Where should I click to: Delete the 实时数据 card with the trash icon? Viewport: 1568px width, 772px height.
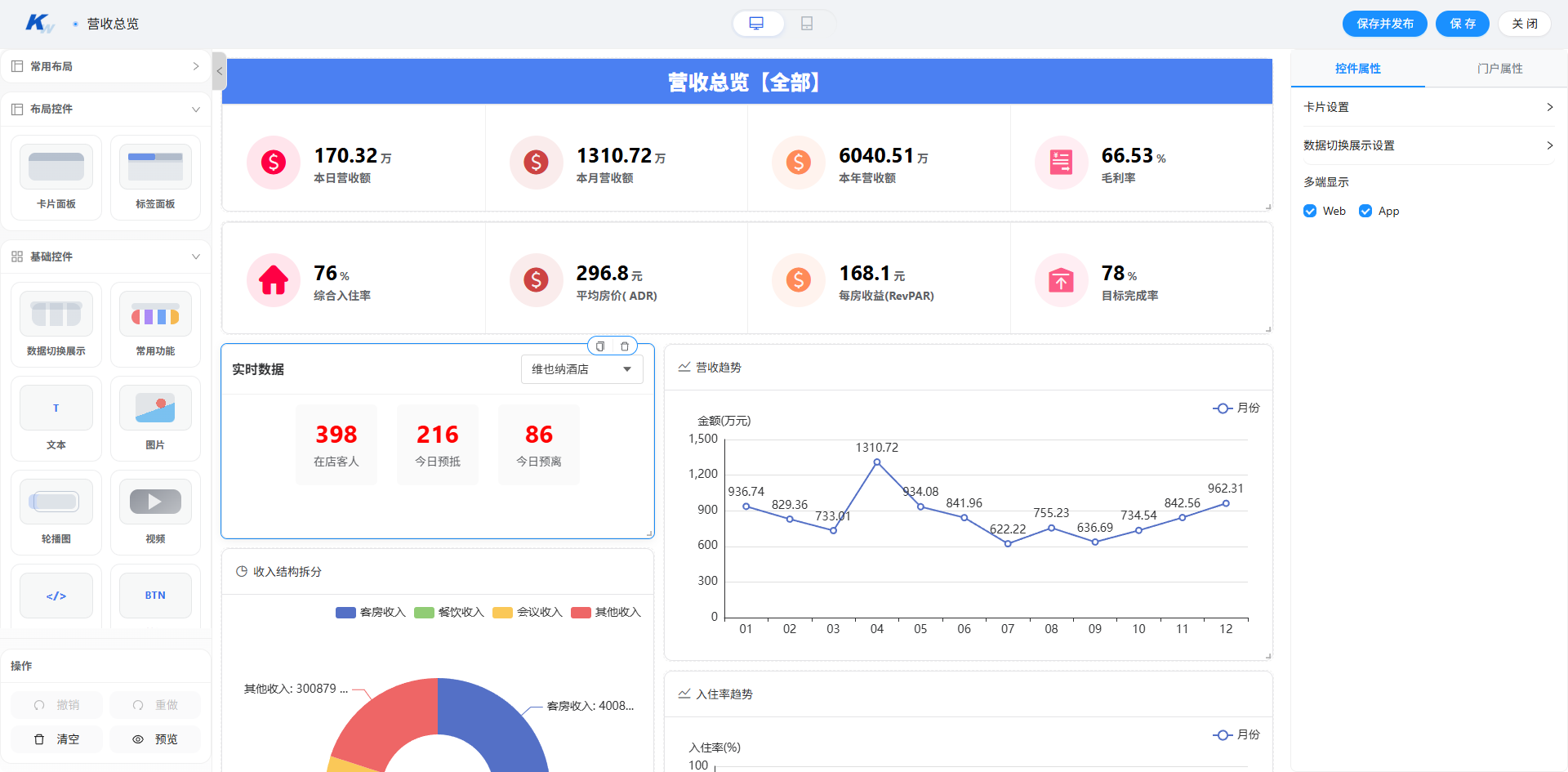pos(625,346)
